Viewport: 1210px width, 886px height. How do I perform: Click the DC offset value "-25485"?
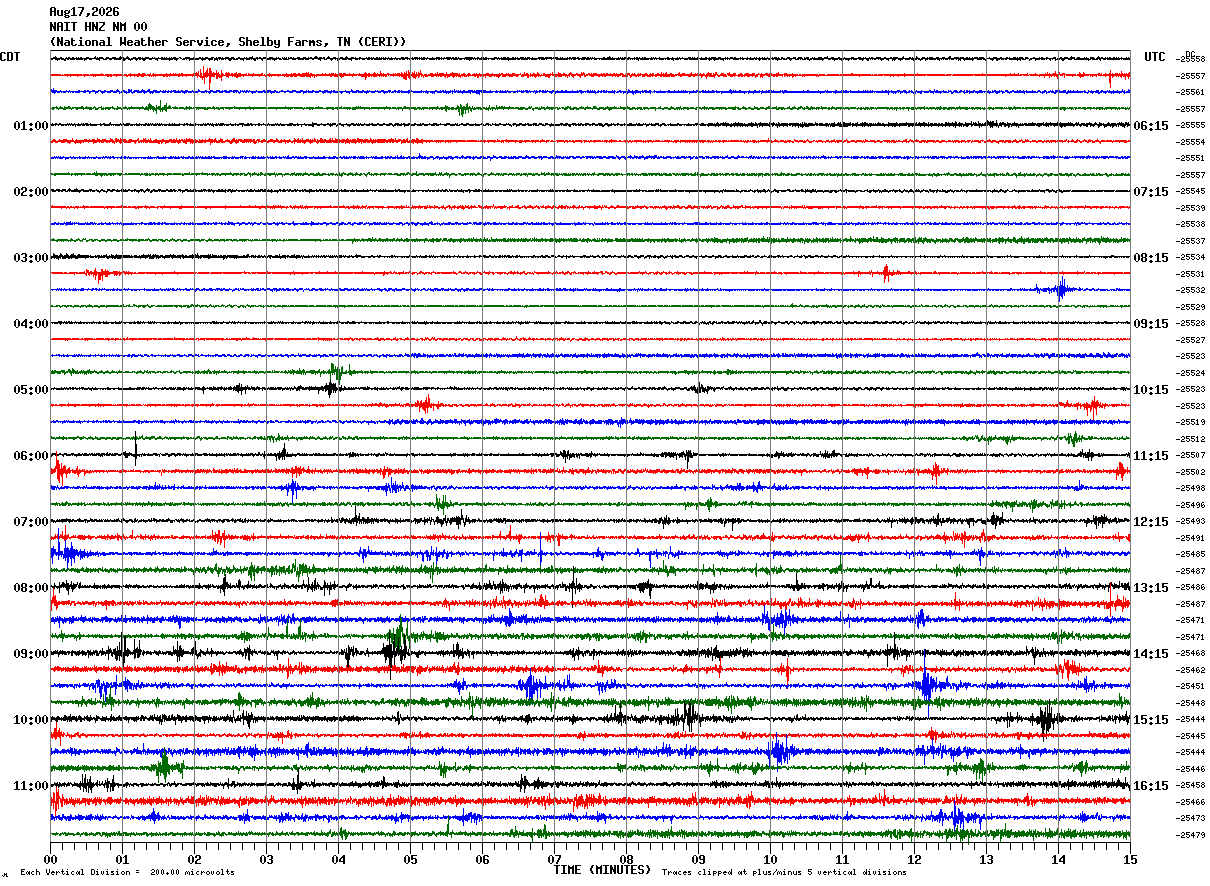point(1190,554)
